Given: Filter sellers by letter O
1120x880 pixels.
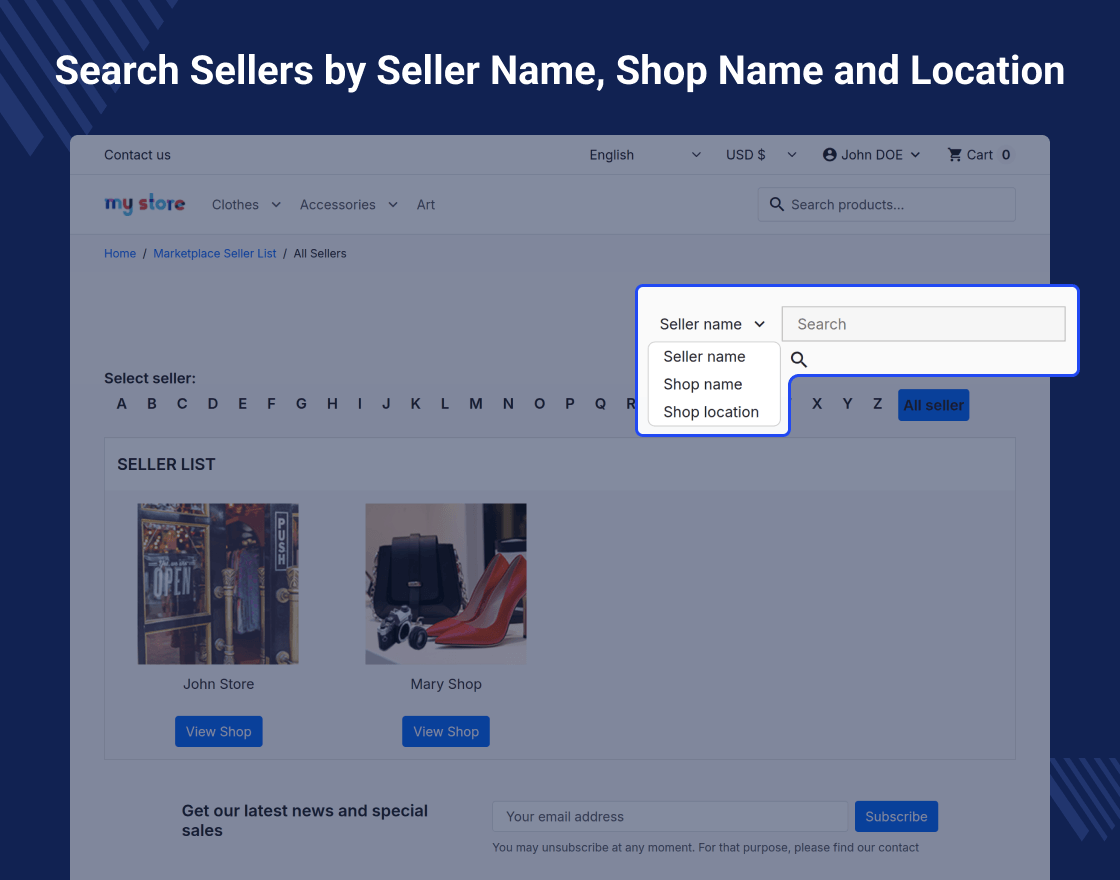Looking at the screenshot, I should 539,404.
